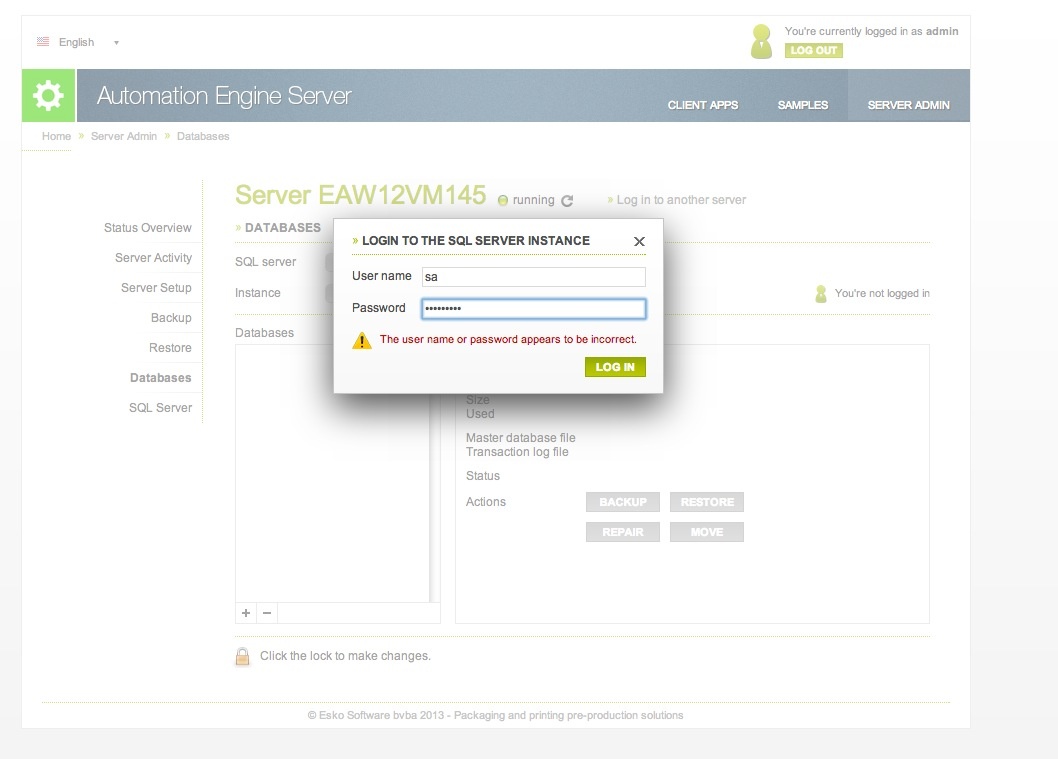Click the admin user avatar icon
The image size is (1058, 759).
click(x=761, y=41)
